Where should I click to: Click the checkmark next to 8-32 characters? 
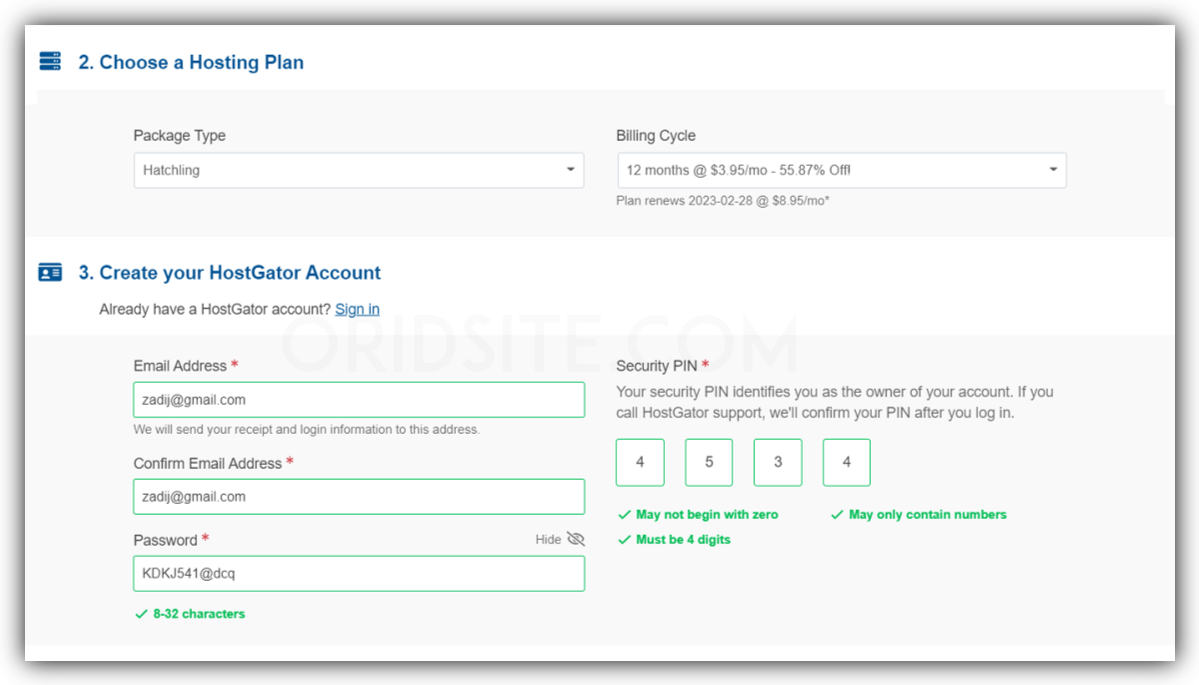141,614
